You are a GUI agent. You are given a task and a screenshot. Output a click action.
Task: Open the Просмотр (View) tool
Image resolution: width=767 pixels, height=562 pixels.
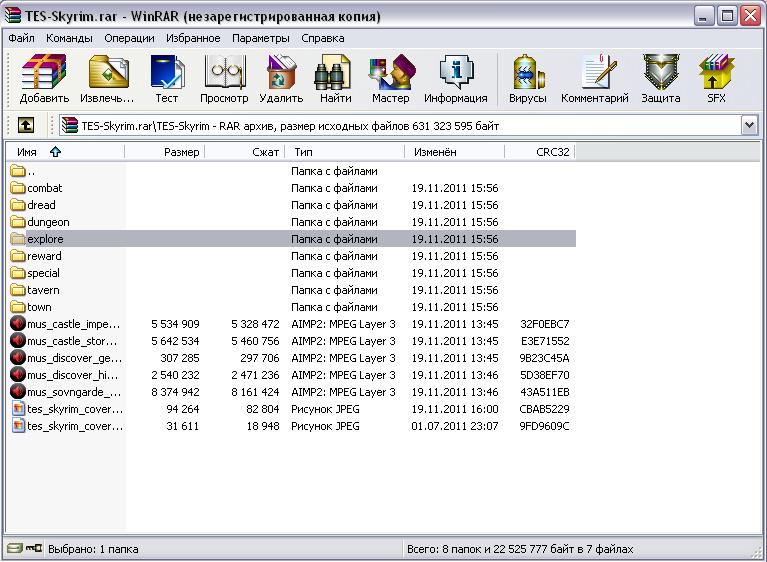[224, 79]
